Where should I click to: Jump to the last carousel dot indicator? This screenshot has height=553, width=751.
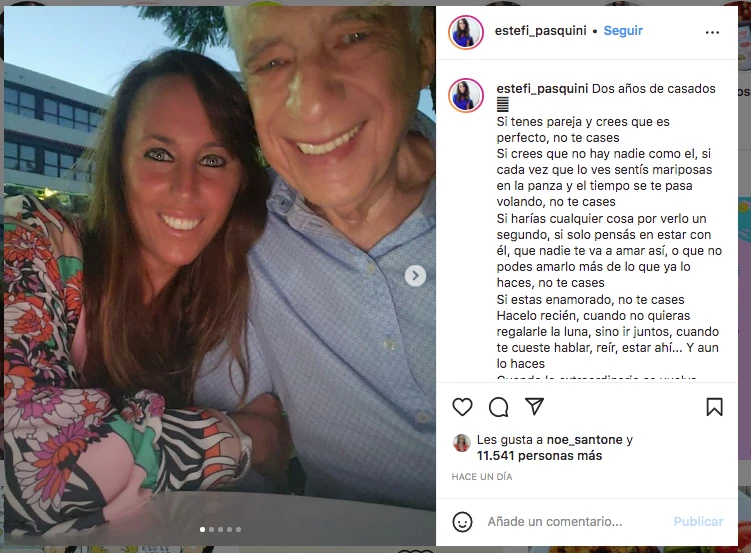point(239,530)
